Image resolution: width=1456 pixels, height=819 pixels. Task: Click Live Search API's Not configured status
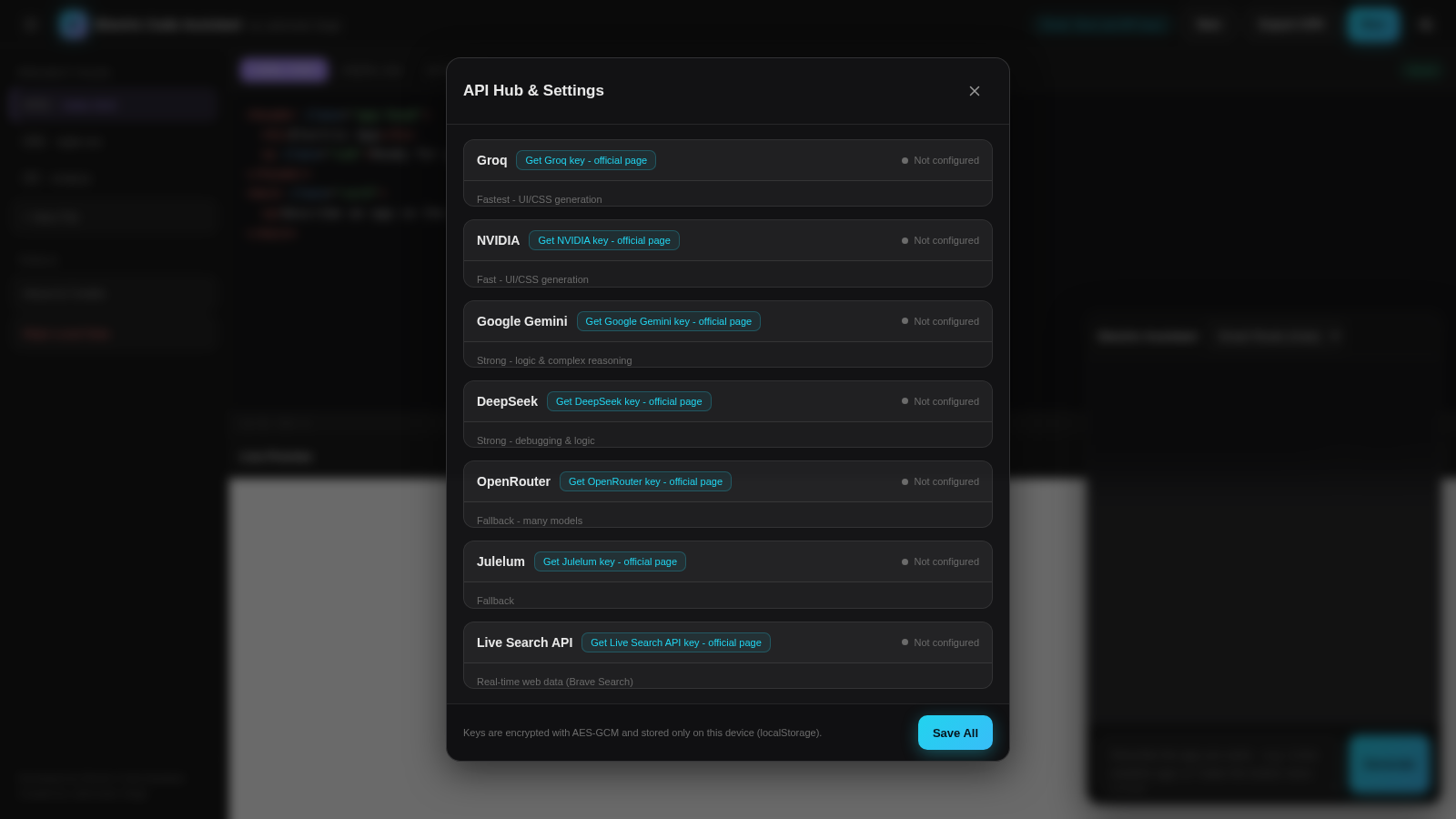940,642
